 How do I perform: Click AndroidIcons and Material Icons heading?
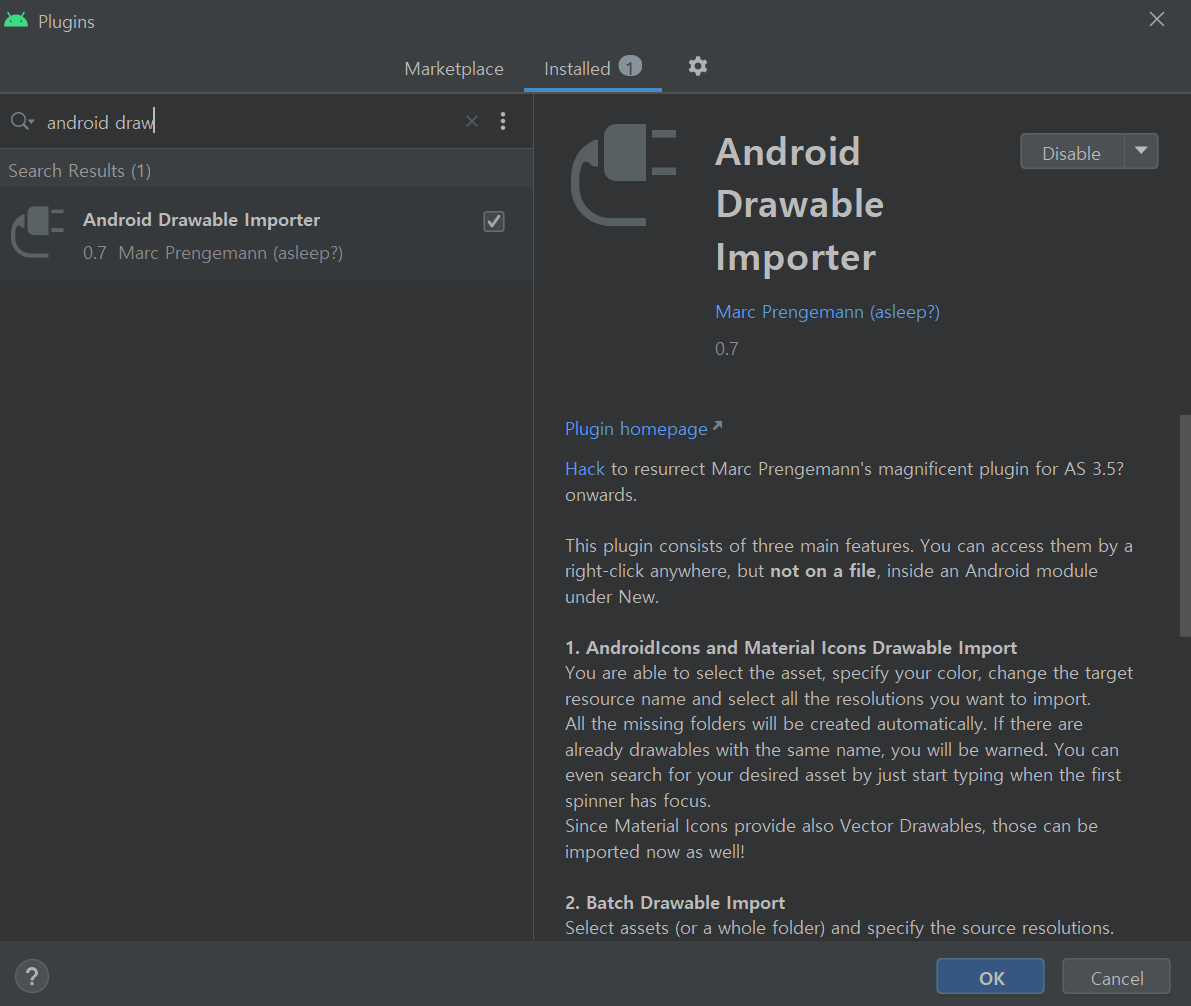(791, 648)
